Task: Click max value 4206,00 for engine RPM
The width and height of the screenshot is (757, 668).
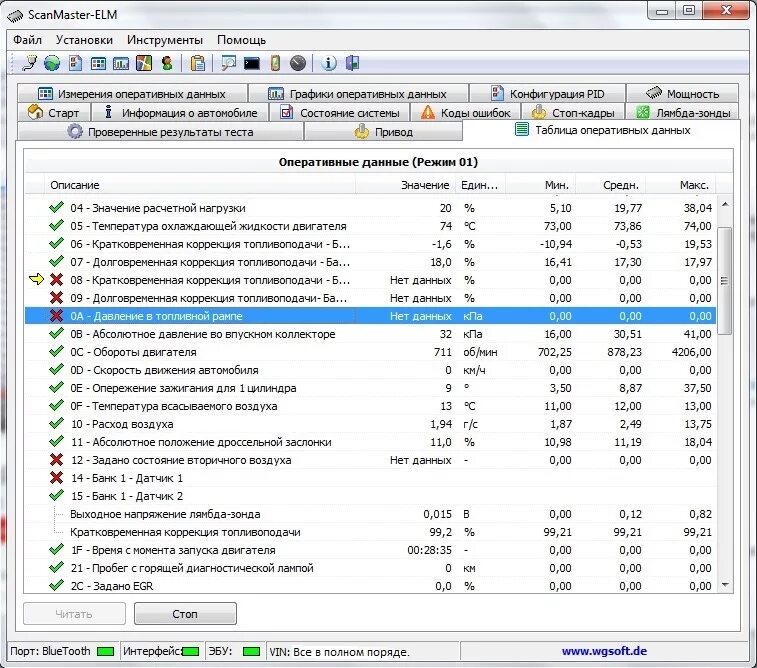Action: click(691, 352)
